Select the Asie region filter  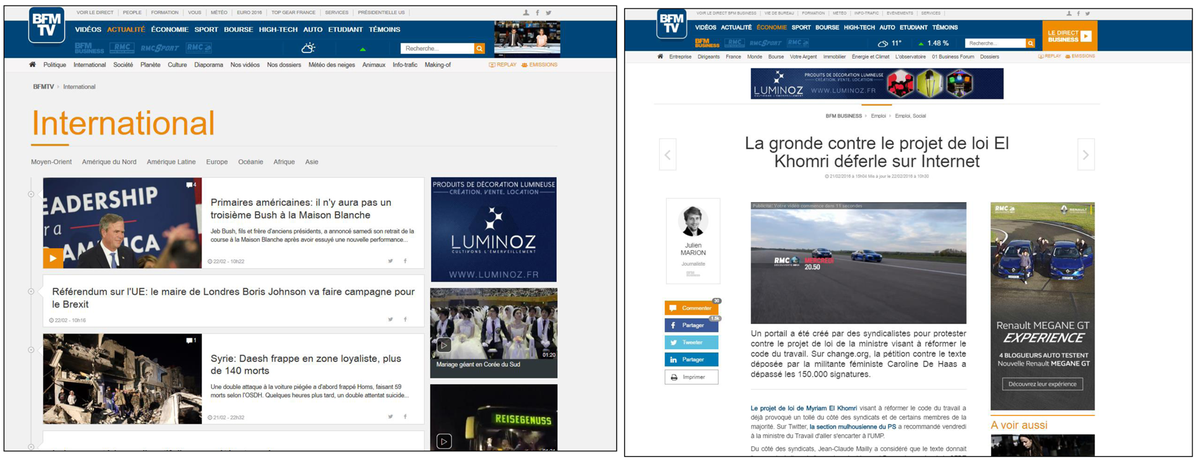pos(312,161)
